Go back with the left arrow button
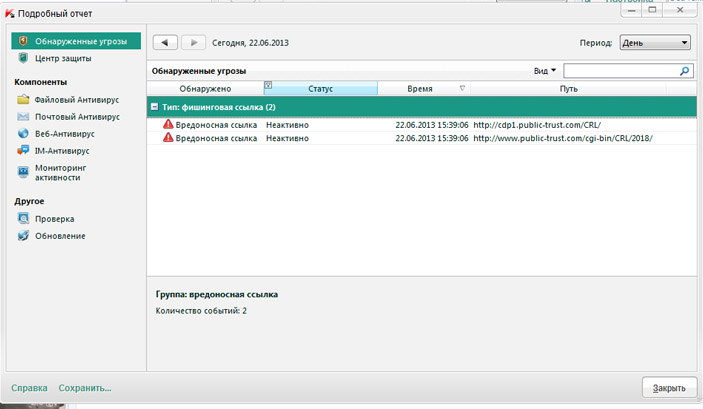Image resolution: width=703 pixels, height=409 pixels. [x=165, y=42]
